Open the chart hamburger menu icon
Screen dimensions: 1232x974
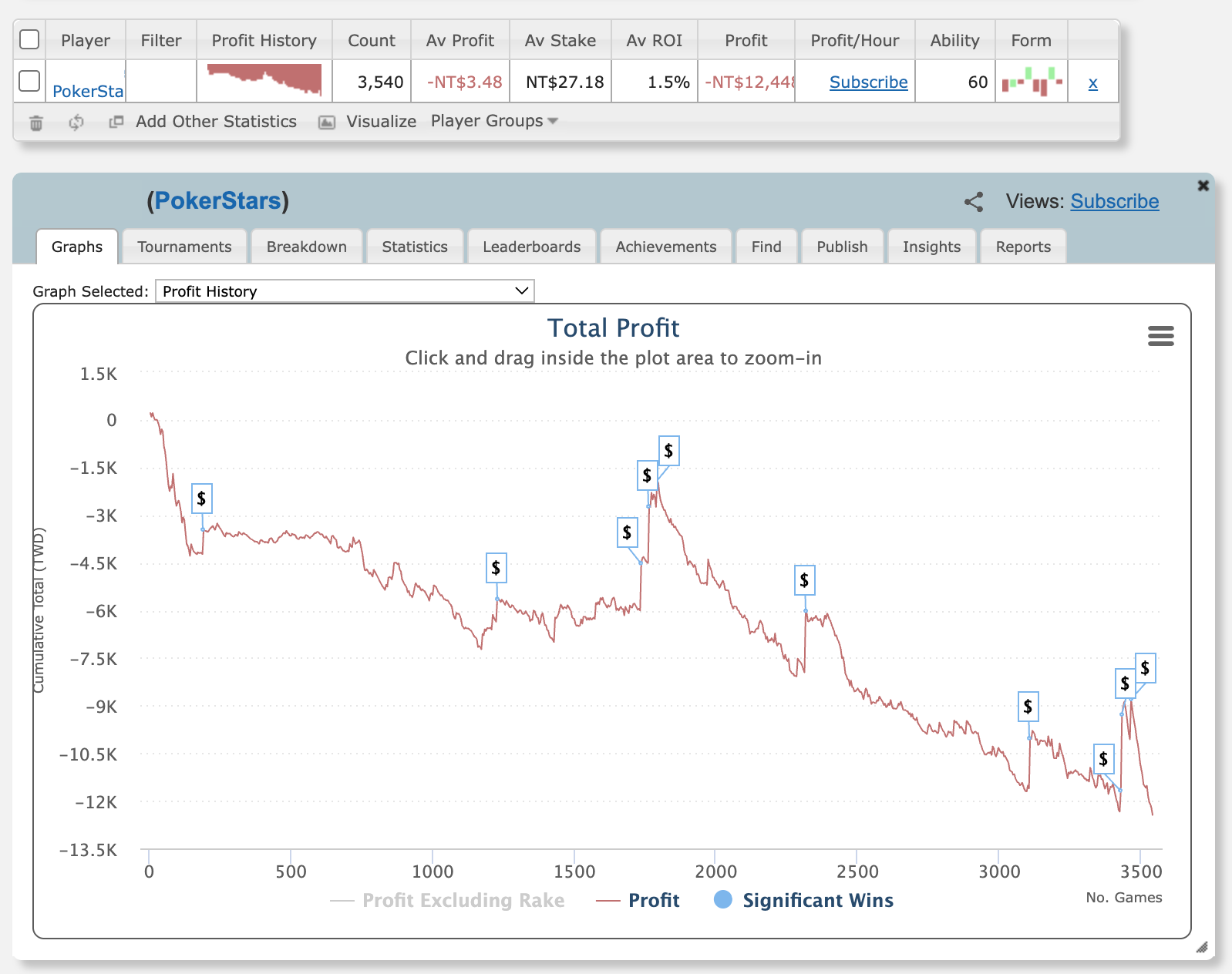click(x=1160, y=336)
